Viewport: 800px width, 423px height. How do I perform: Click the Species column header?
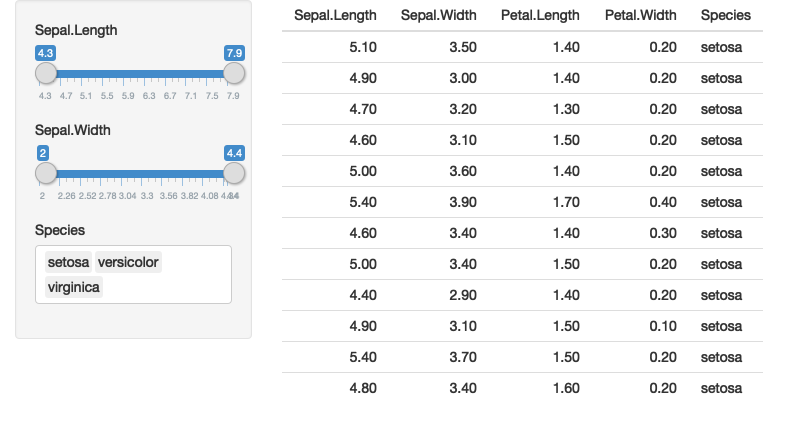(726, 15)
